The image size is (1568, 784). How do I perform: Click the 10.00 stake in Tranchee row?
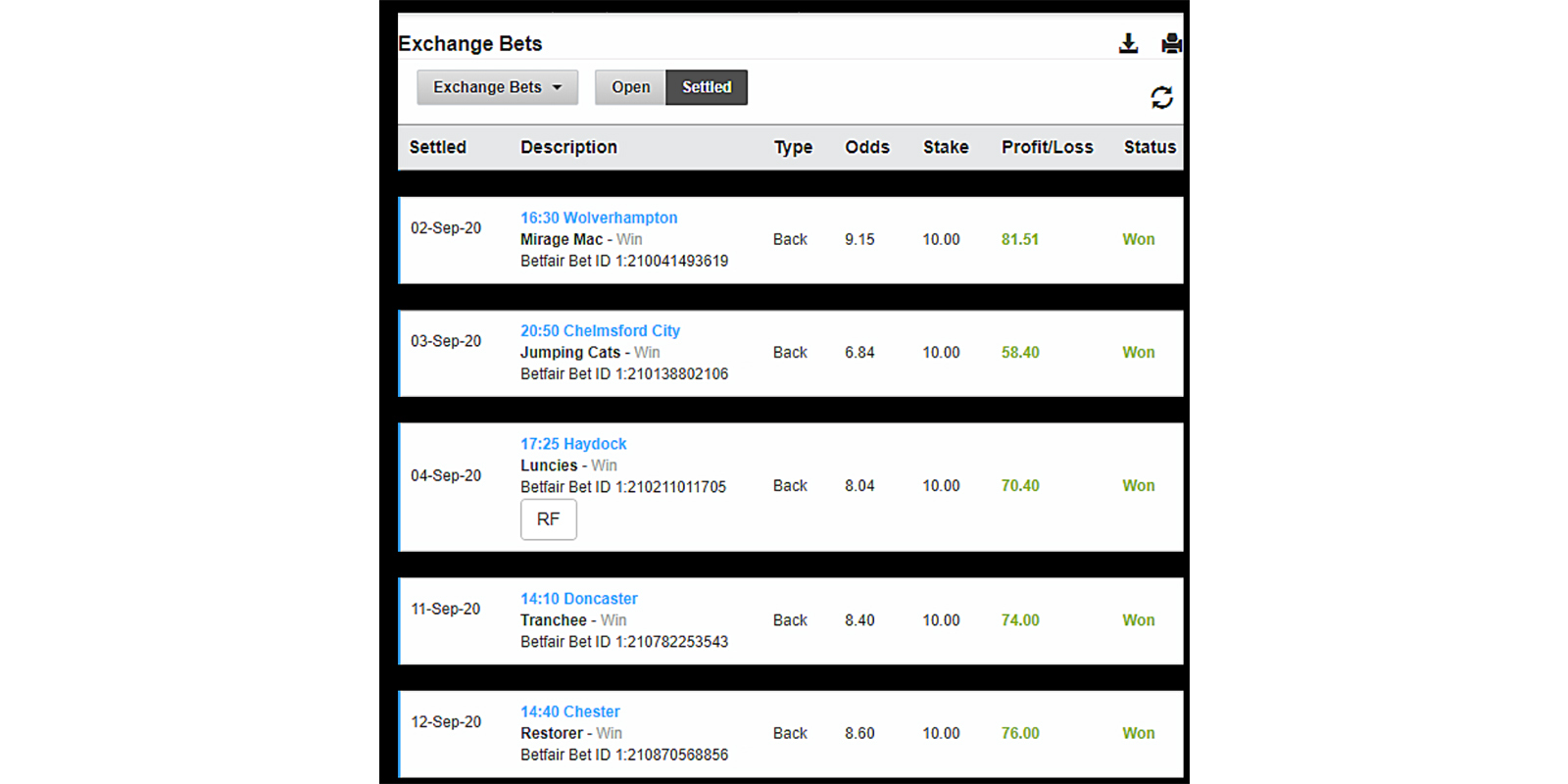941,620
